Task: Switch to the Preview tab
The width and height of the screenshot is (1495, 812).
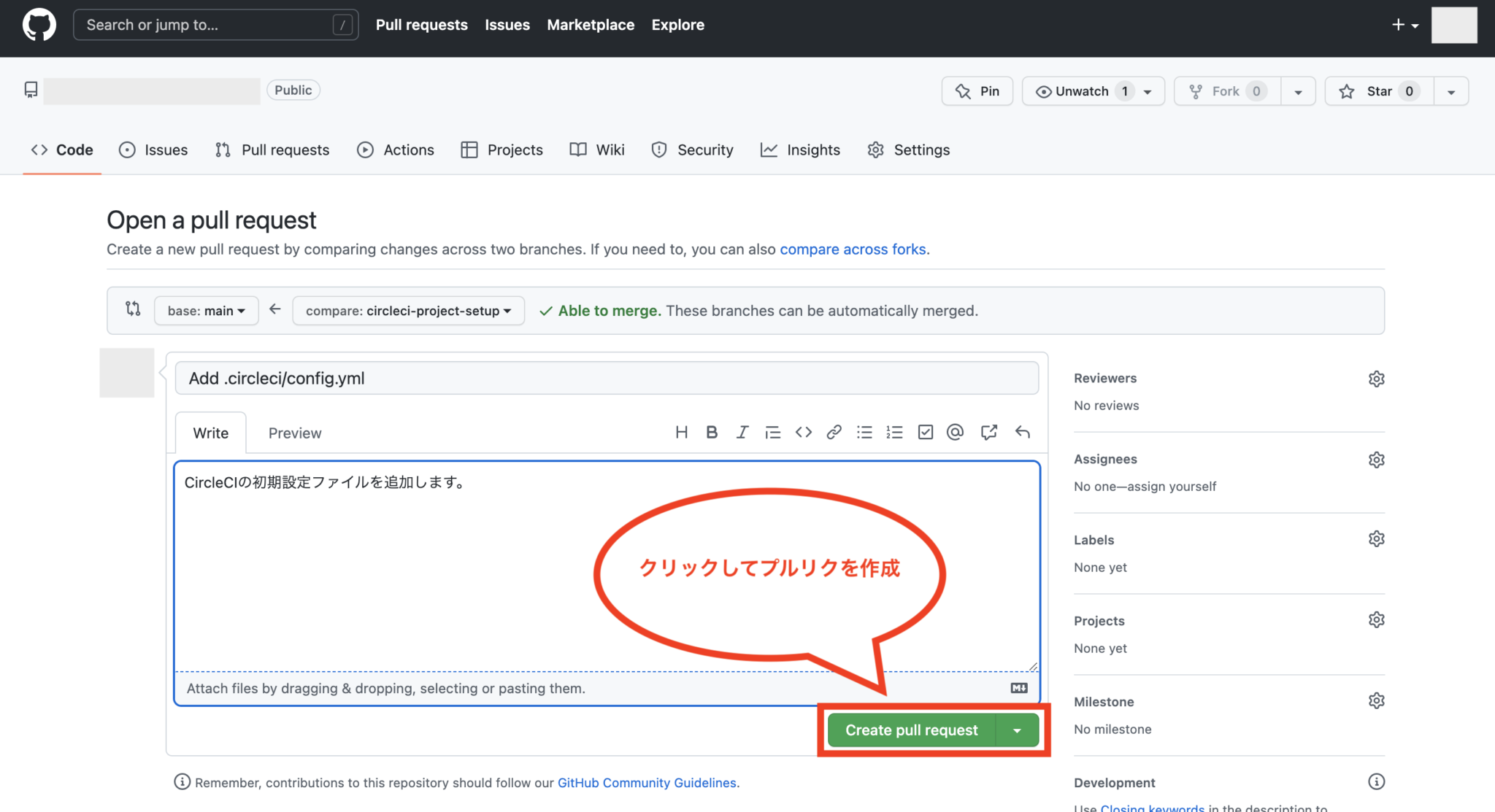Action: coord(295,432)
